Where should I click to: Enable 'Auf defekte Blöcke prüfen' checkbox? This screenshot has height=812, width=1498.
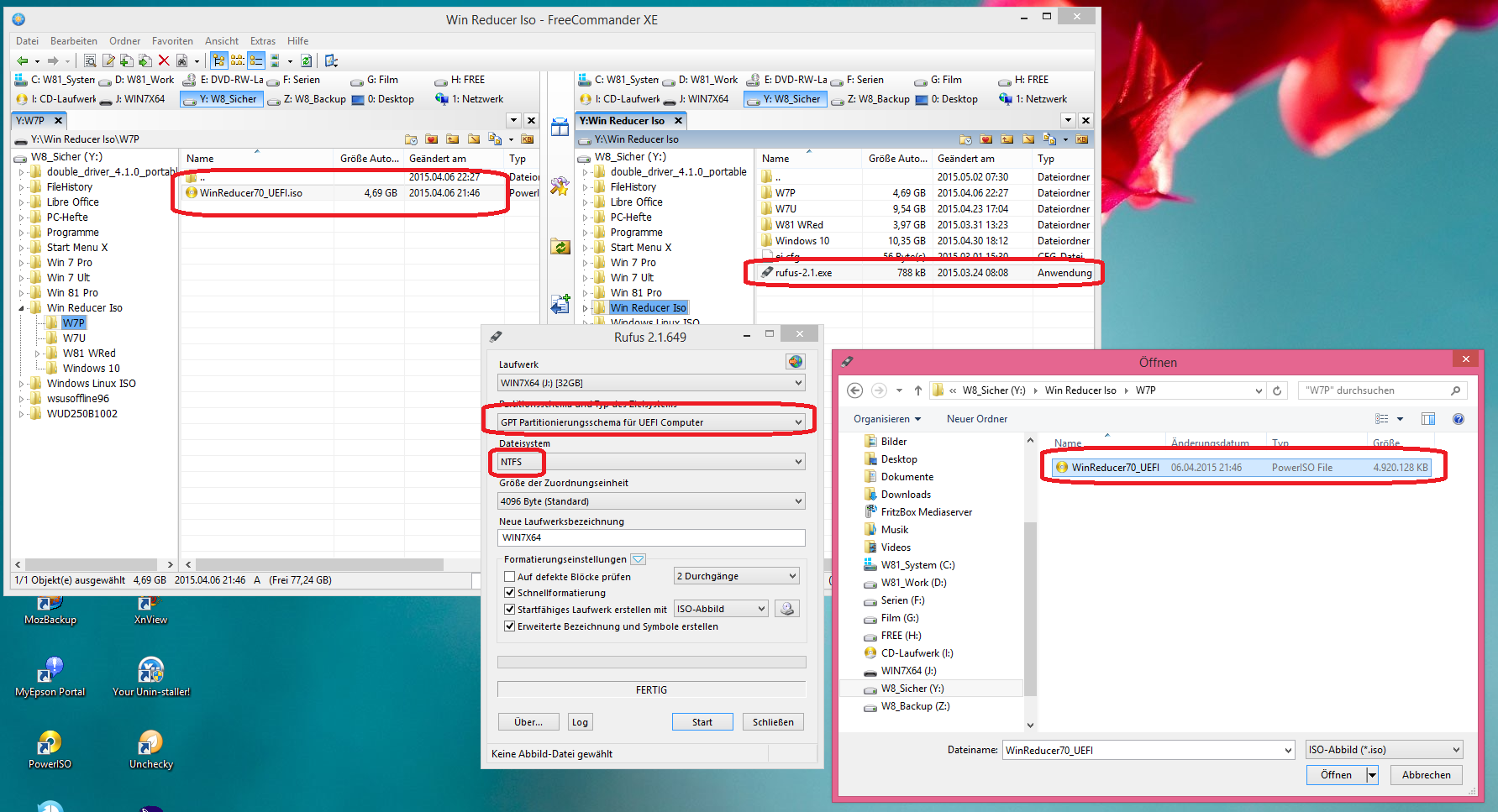pos(509,577)
